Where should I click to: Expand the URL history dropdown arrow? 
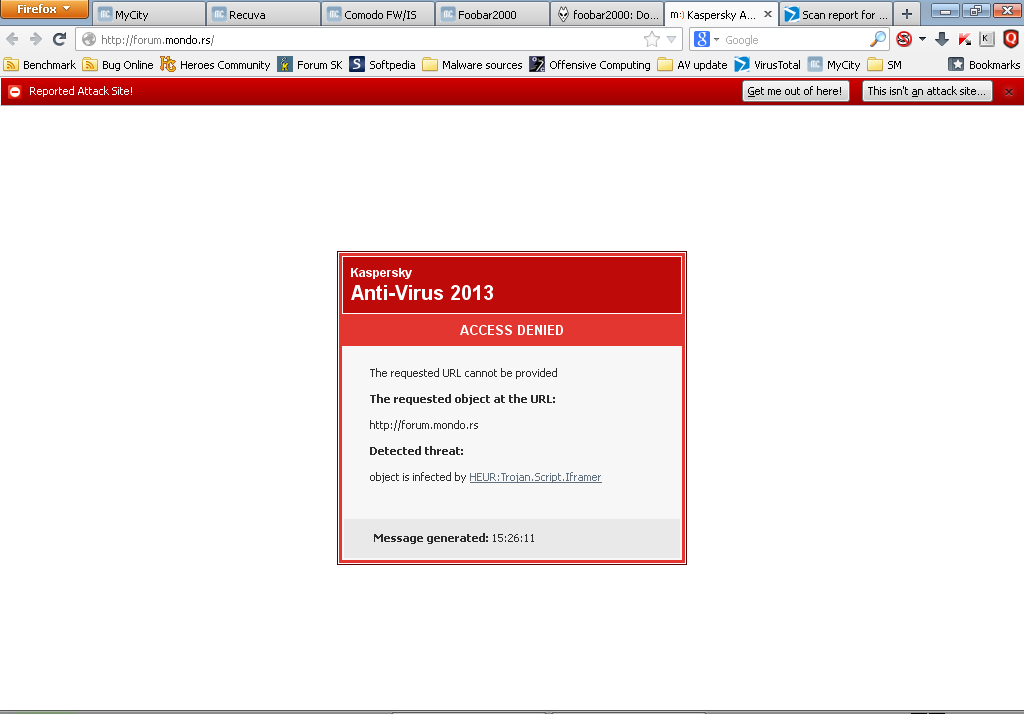point(671,40)
